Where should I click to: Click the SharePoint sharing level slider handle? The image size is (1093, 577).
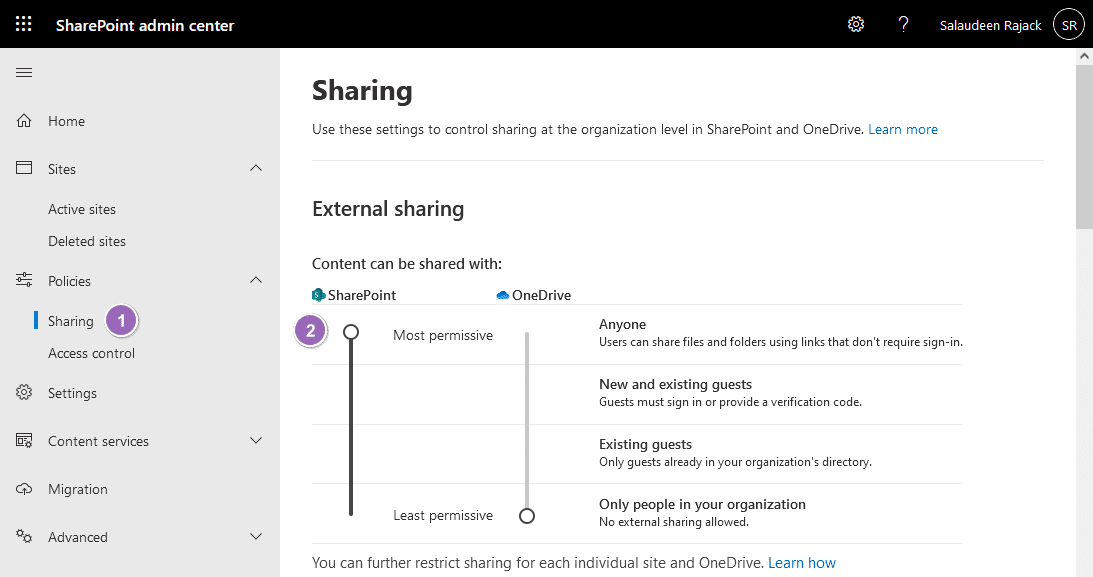(x=351, y=330)
